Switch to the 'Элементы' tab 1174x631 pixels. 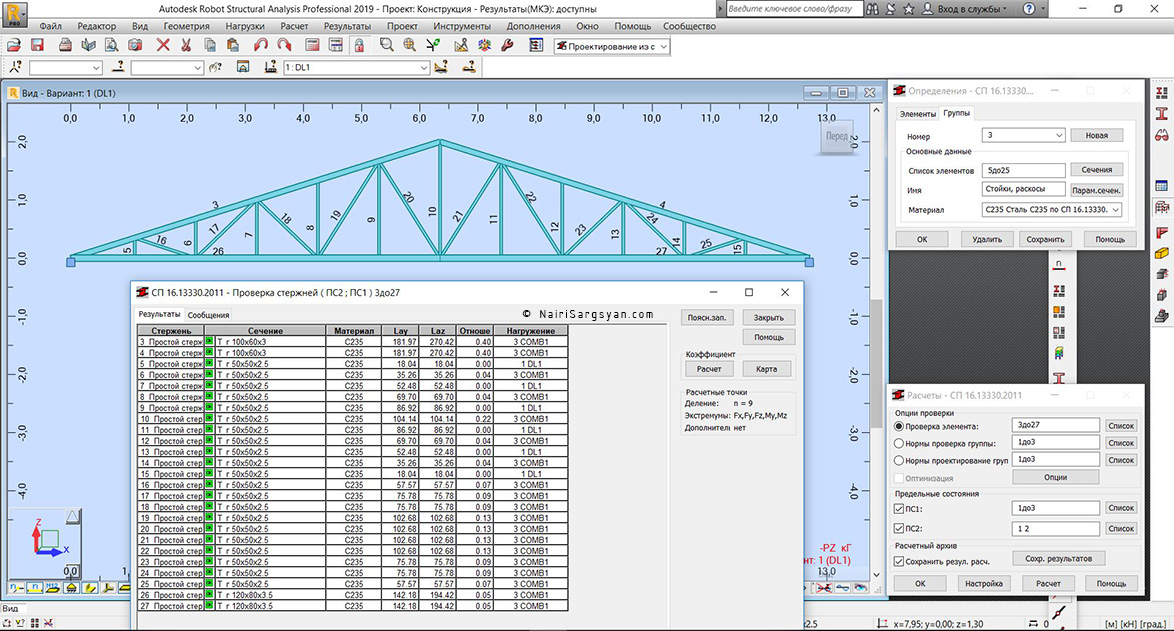(917, 114)
